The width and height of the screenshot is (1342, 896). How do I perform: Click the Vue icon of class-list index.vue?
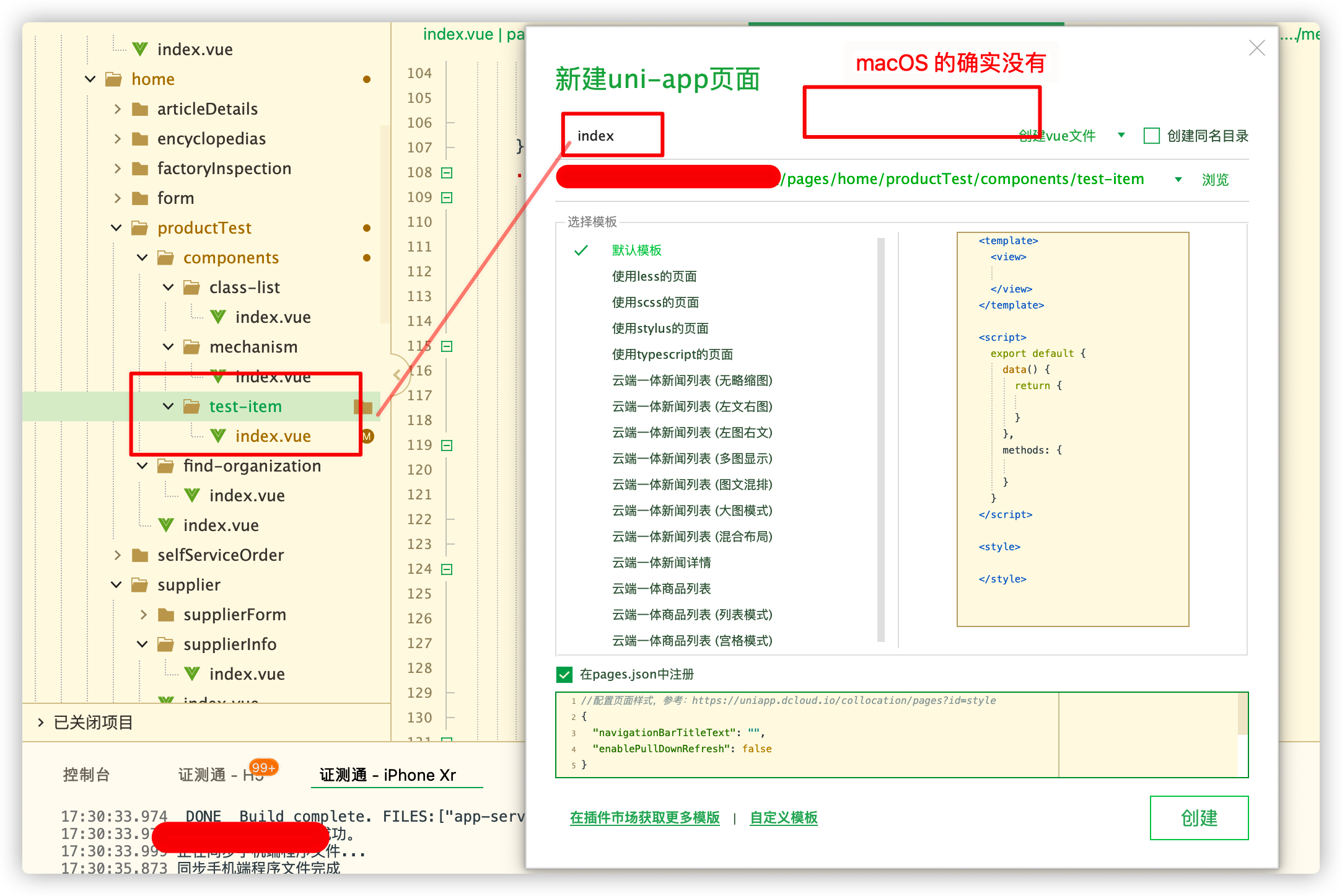pos(217,317)
